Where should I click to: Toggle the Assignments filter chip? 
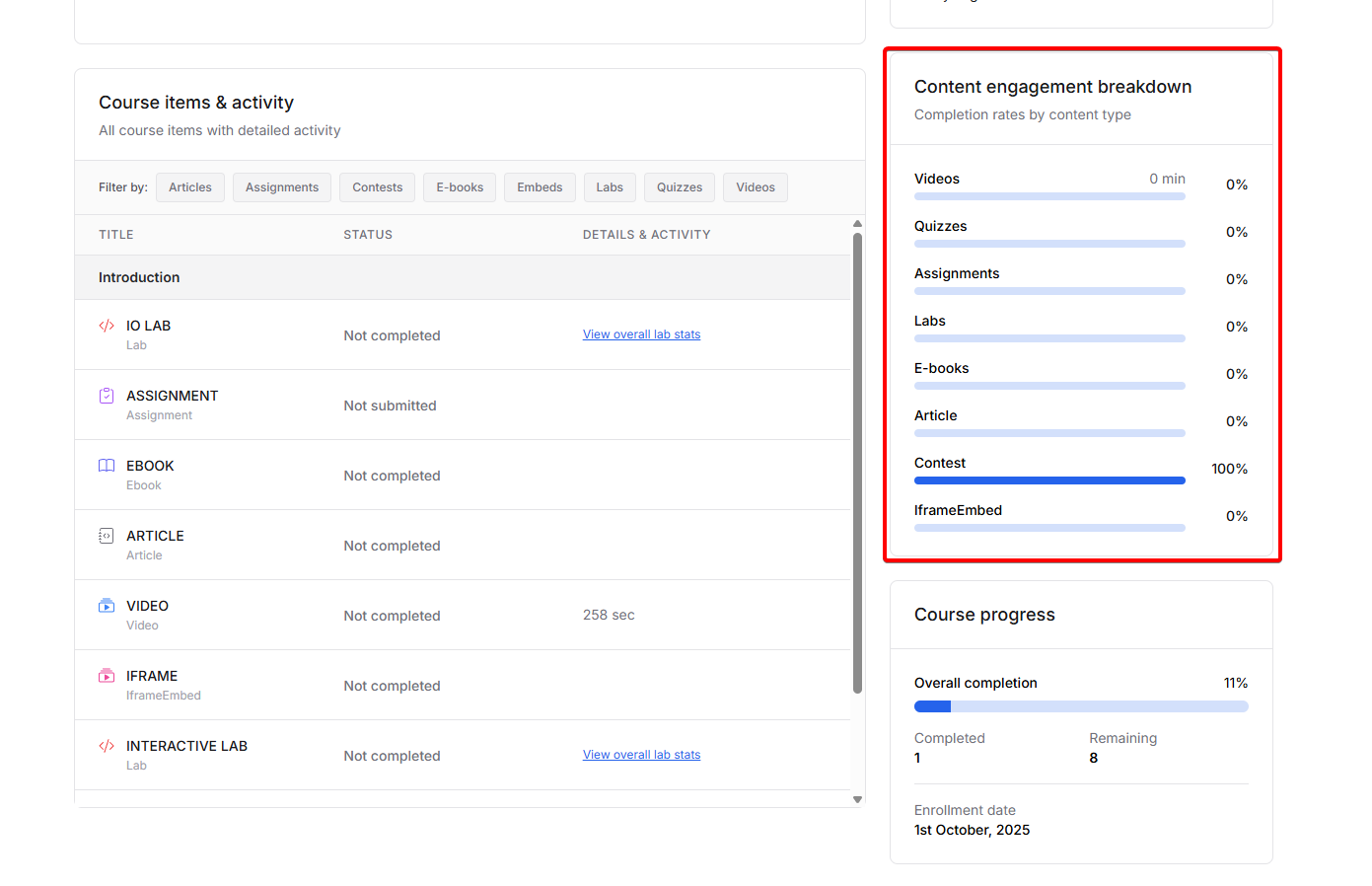282,187
